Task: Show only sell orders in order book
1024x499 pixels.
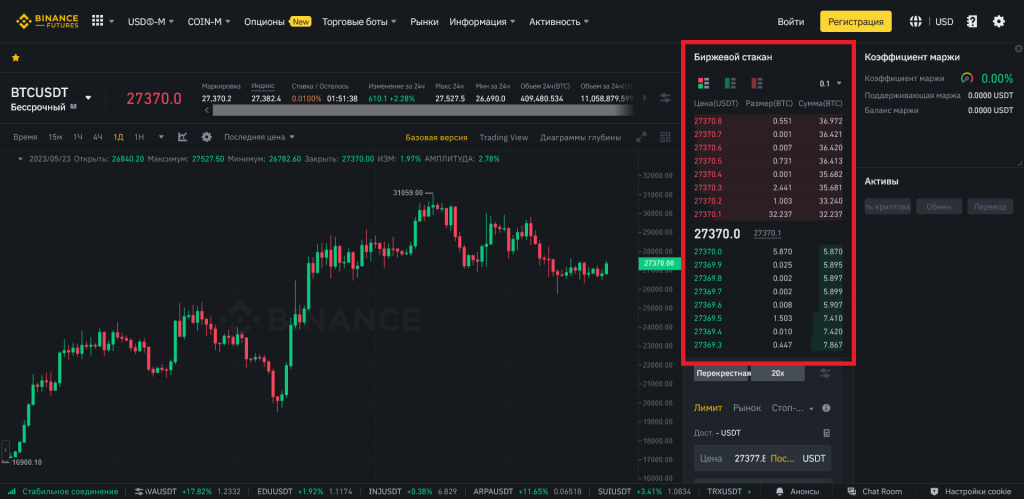Action: click(x=757, y=83)
